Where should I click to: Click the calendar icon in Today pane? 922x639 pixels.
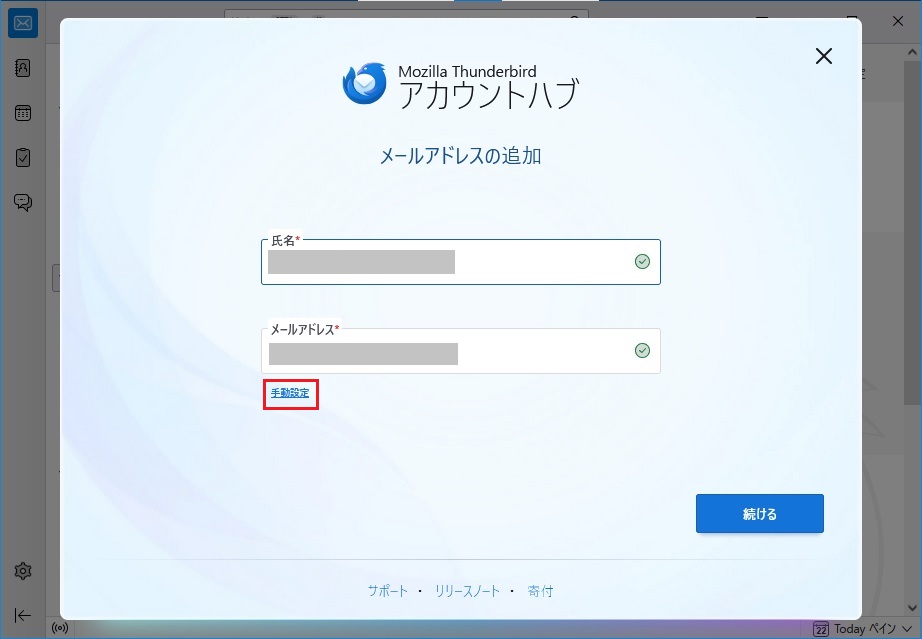820,629
